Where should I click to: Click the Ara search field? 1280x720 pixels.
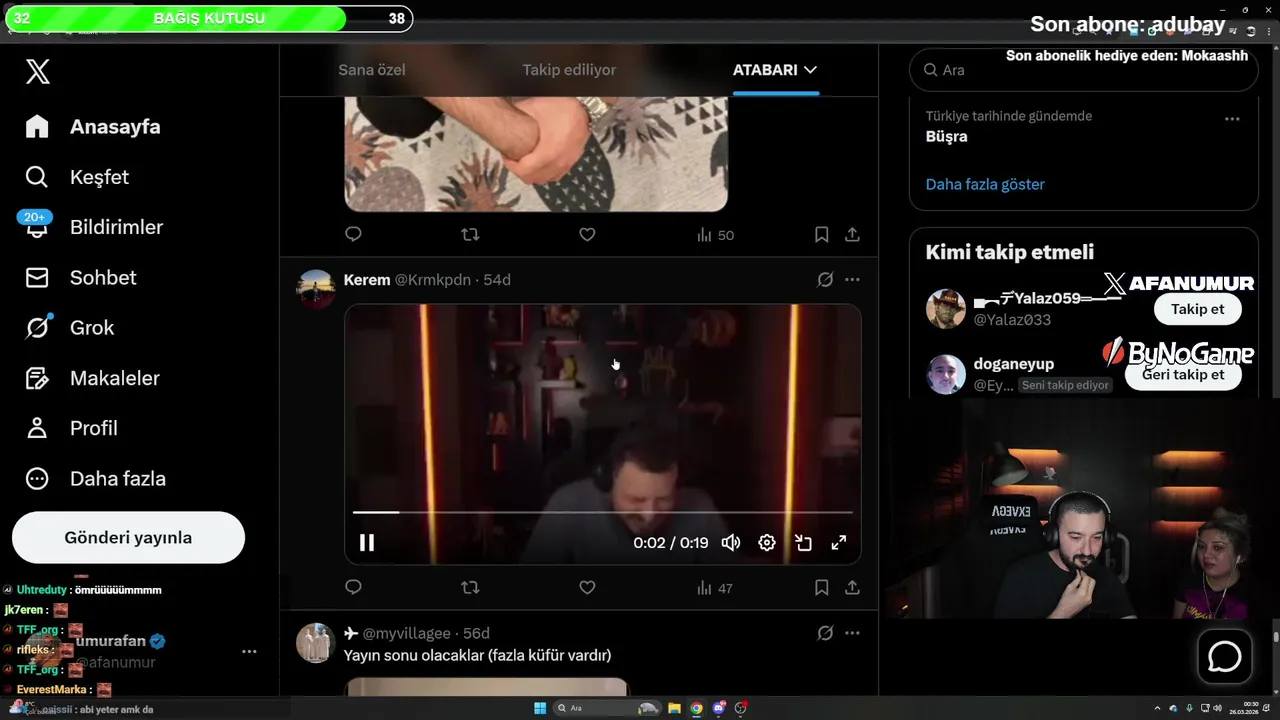1083,70
